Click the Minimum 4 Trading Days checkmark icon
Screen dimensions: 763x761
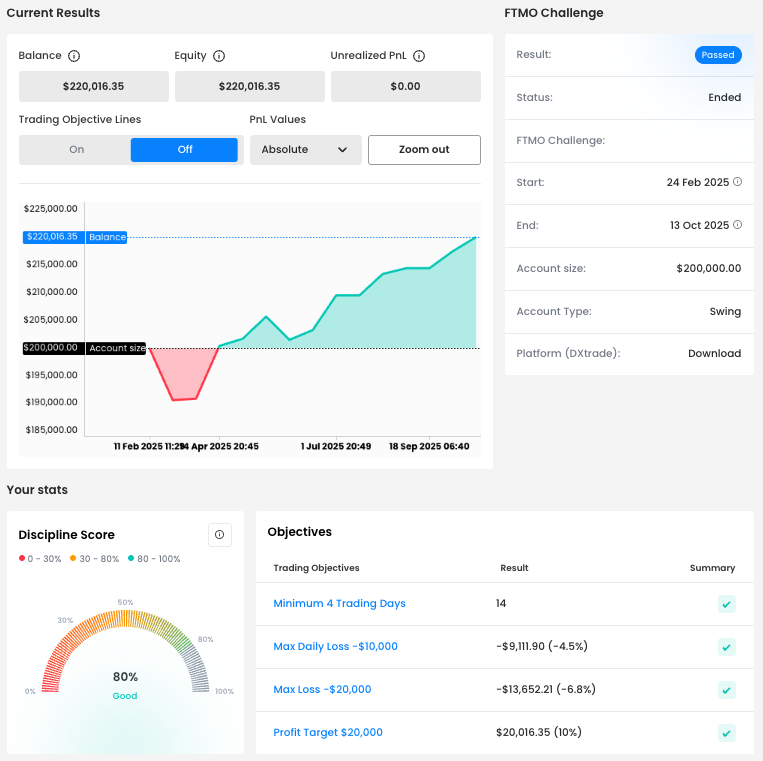pos(727,604)
